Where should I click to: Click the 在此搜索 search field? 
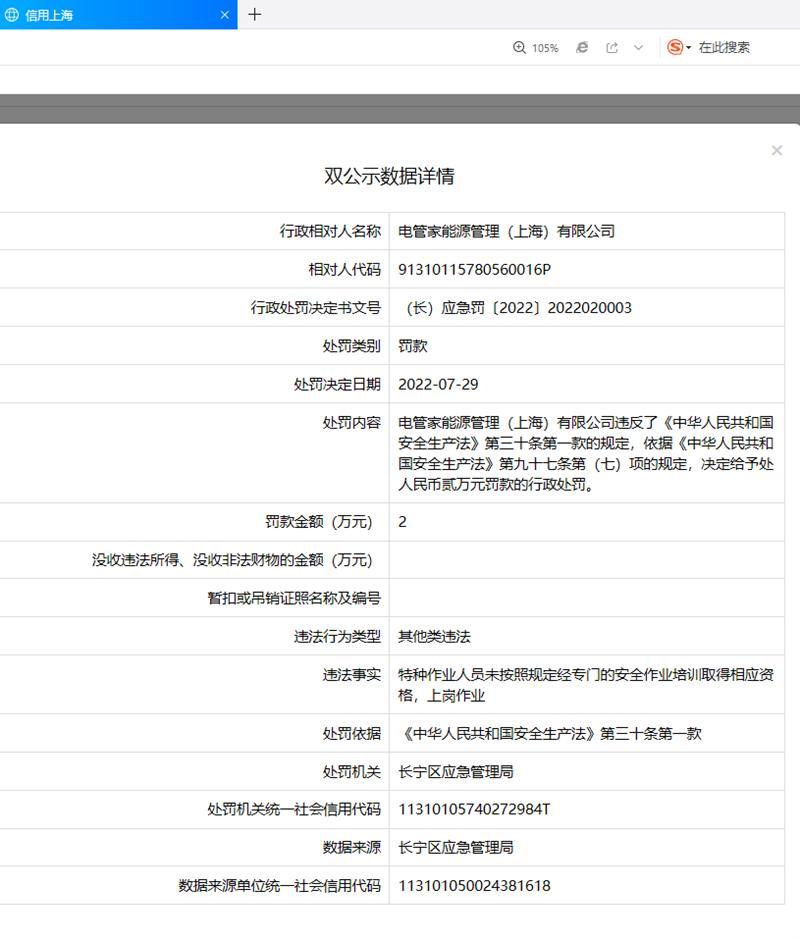click(x=724, y=47)
